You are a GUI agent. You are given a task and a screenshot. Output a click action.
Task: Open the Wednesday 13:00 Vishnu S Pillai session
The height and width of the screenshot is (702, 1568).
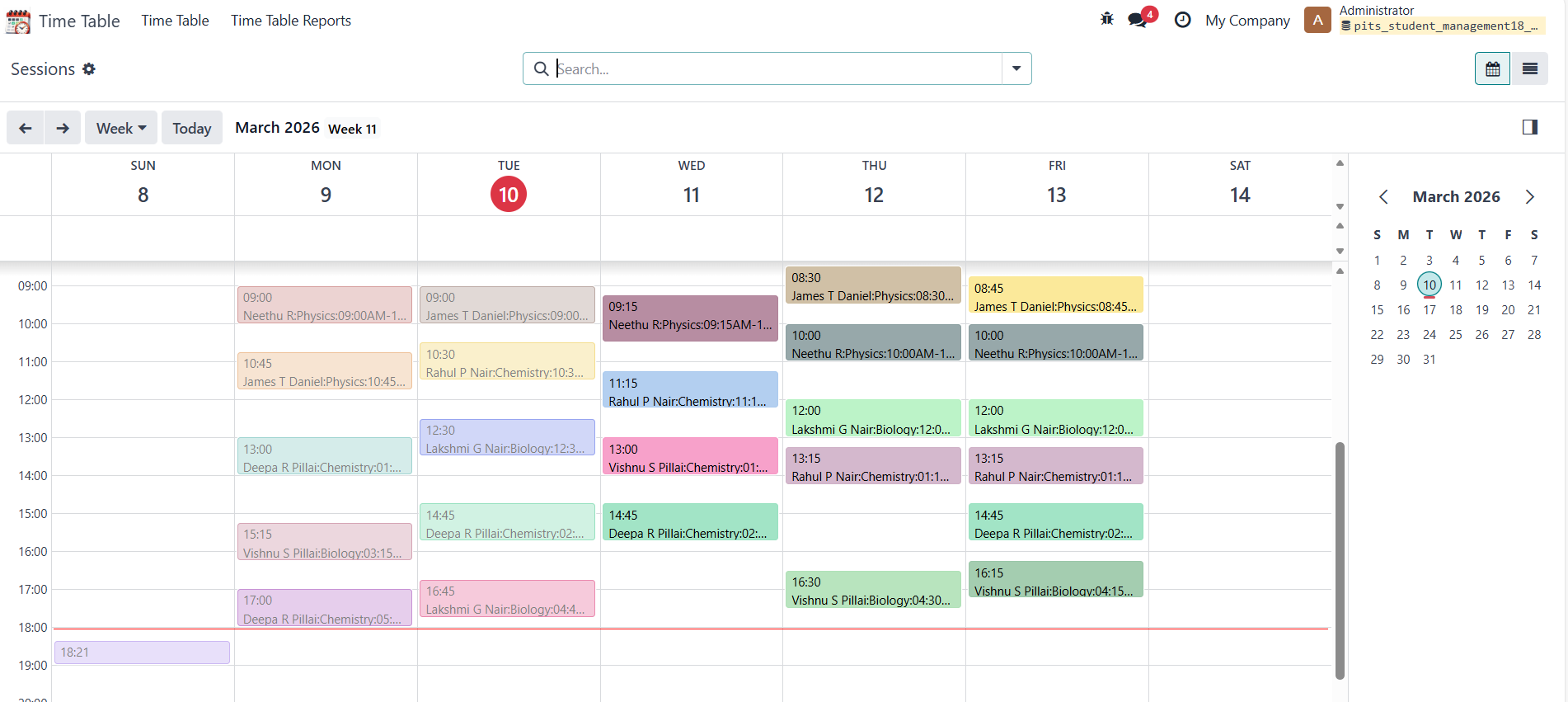pos(690,456)
